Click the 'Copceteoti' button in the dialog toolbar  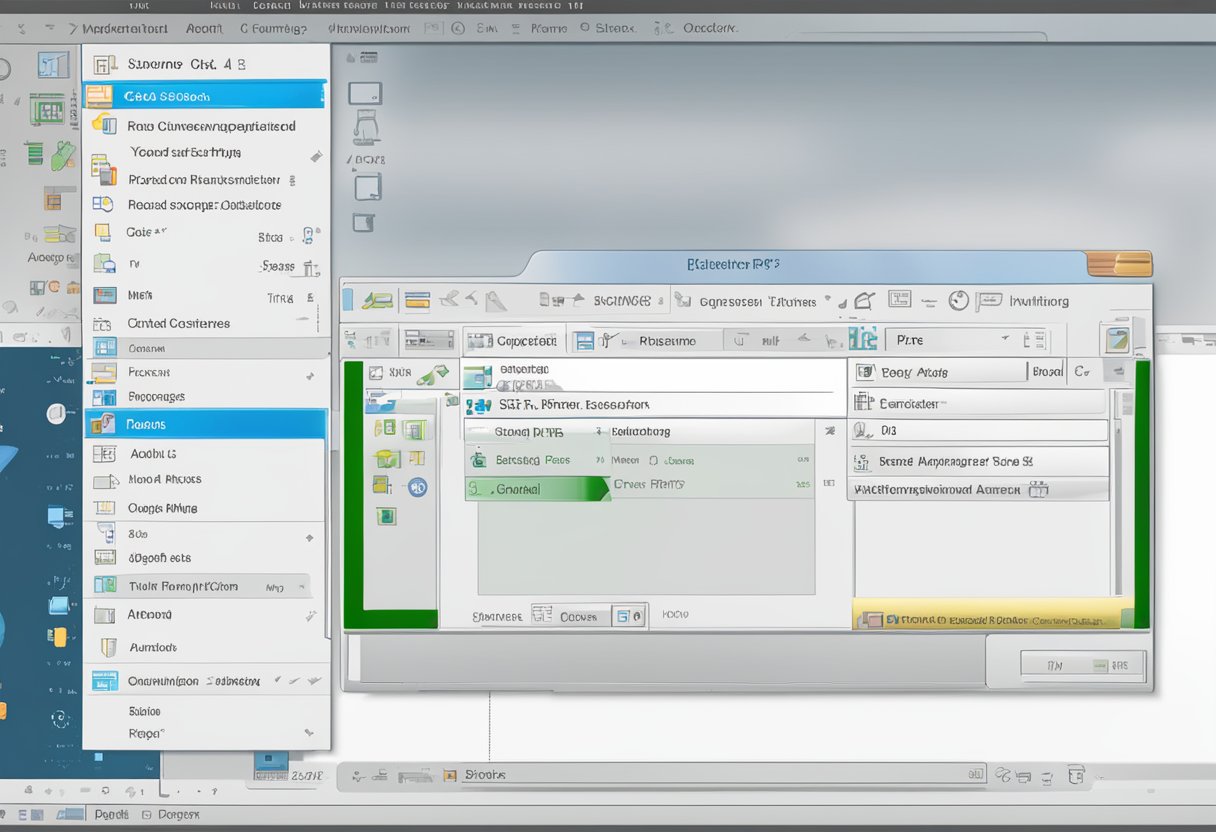pyautogui.click(x=513, y=340)
